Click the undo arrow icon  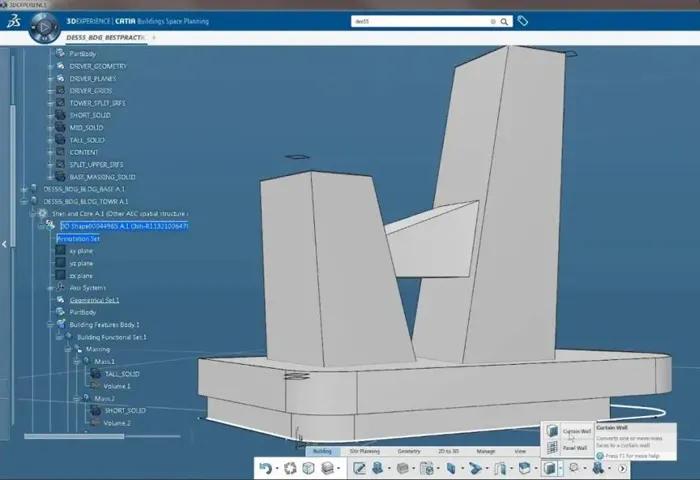[x=265, y=467]
